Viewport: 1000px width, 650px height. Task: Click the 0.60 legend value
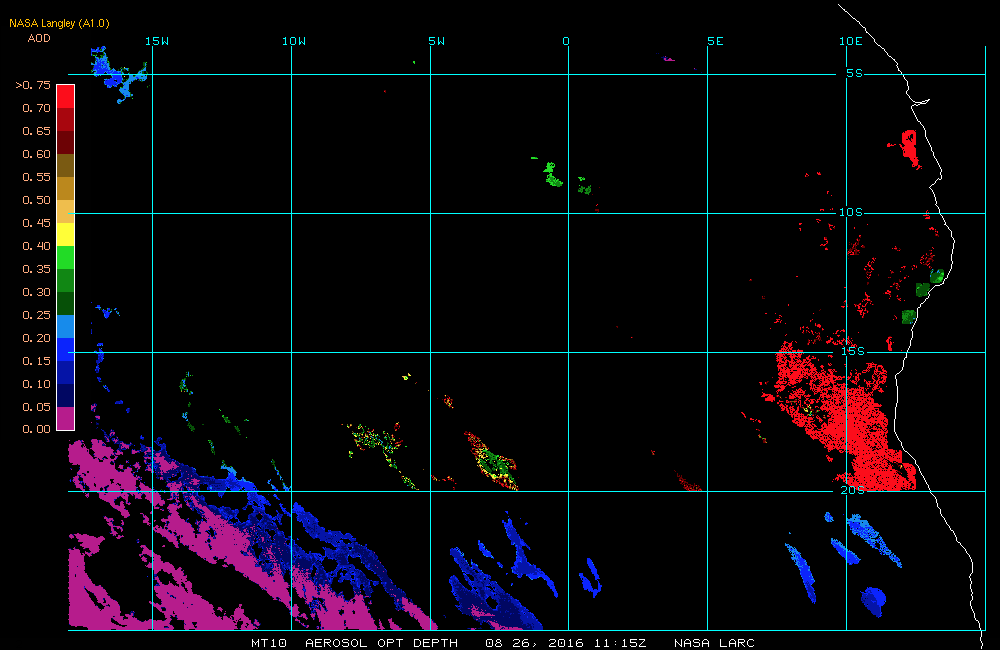tap(36, 154)
